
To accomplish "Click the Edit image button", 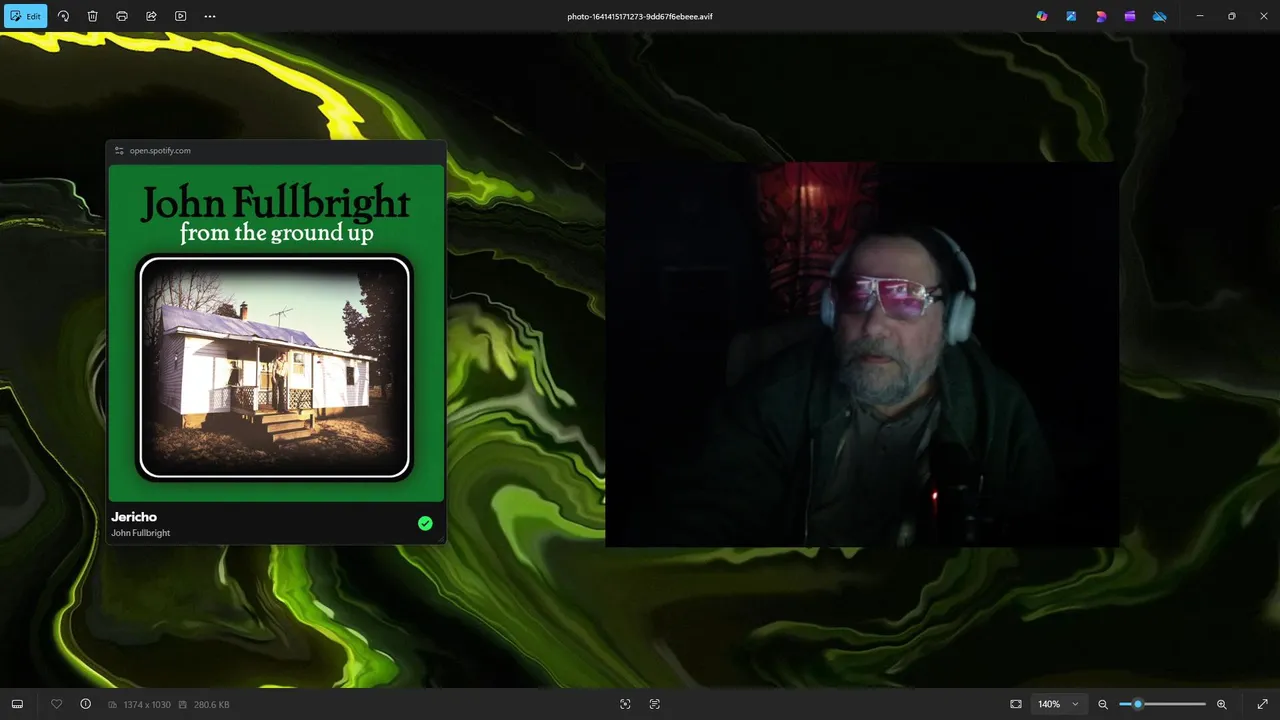I will pos(25,16).
